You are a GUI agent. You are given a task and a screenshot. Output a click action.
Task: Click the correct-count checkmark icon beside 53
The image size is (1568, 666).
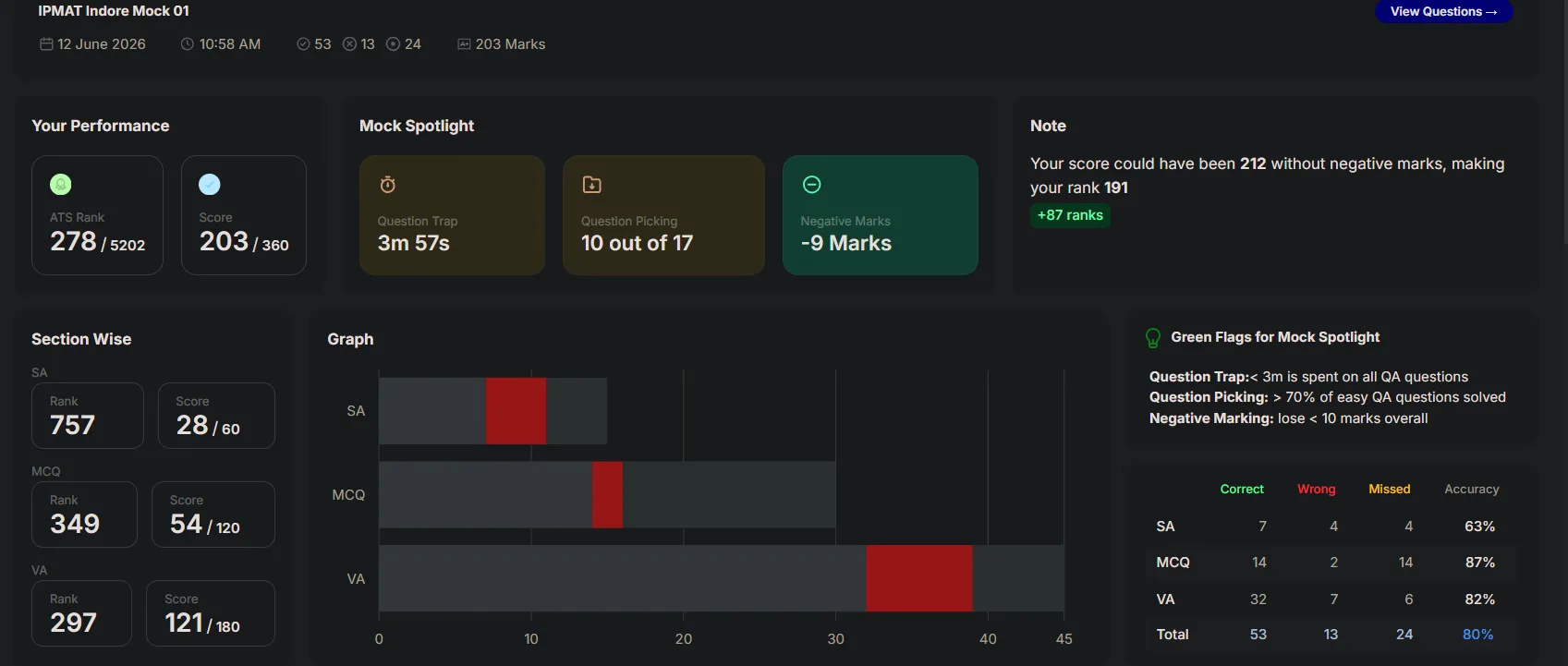point(303,44)
